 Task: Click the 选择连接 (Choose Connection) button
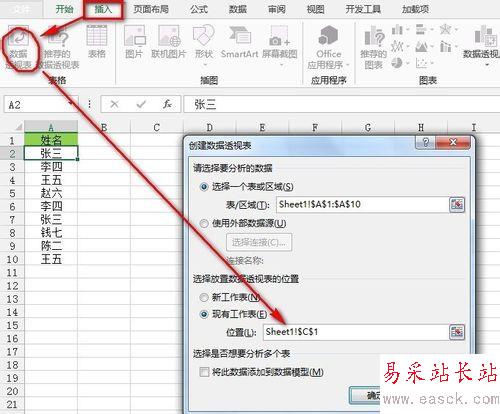click(259, 242)
